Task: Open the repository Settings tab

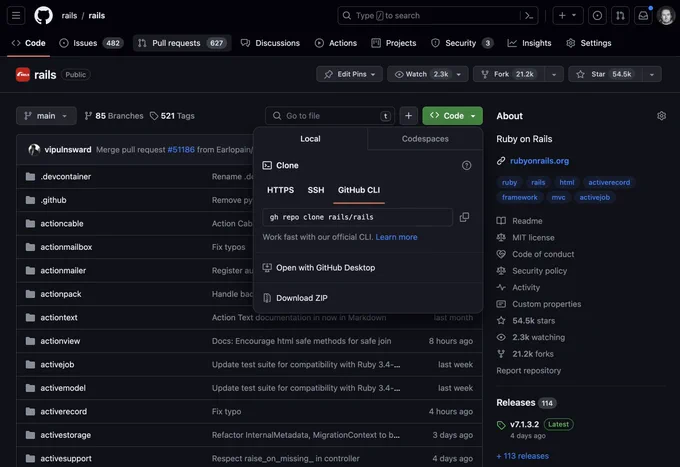Action: [x=589, y=43]
